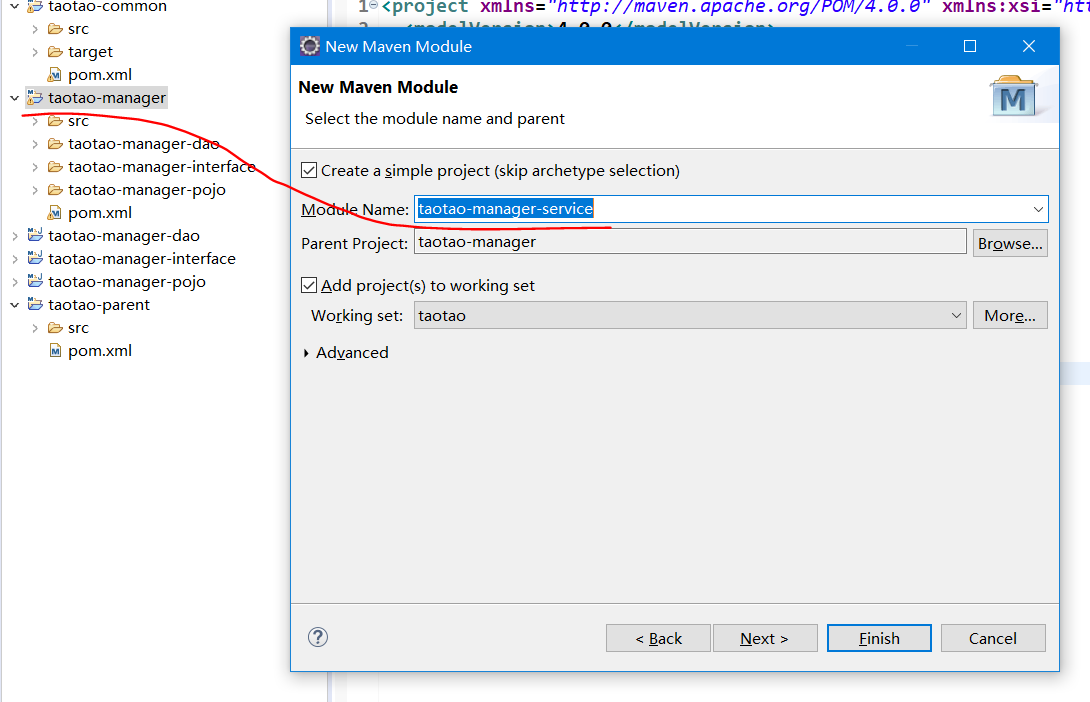Expand the top-level taotao-manager-pojo project
The height and width of the screenshot is (702, 1090).
(x=15, y=281)
